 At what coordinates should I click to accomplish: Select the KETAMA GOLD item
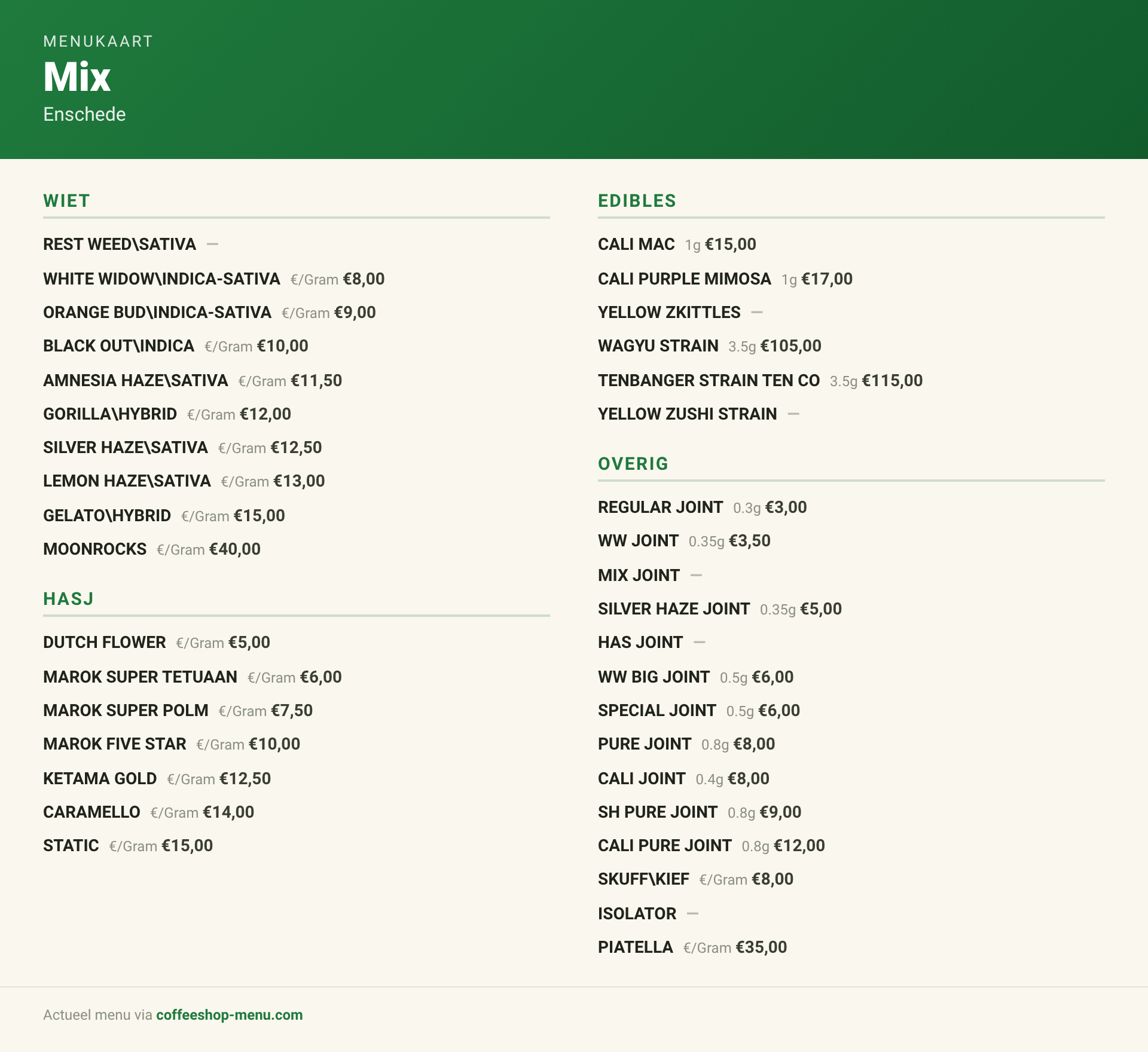tap(100, 779)
